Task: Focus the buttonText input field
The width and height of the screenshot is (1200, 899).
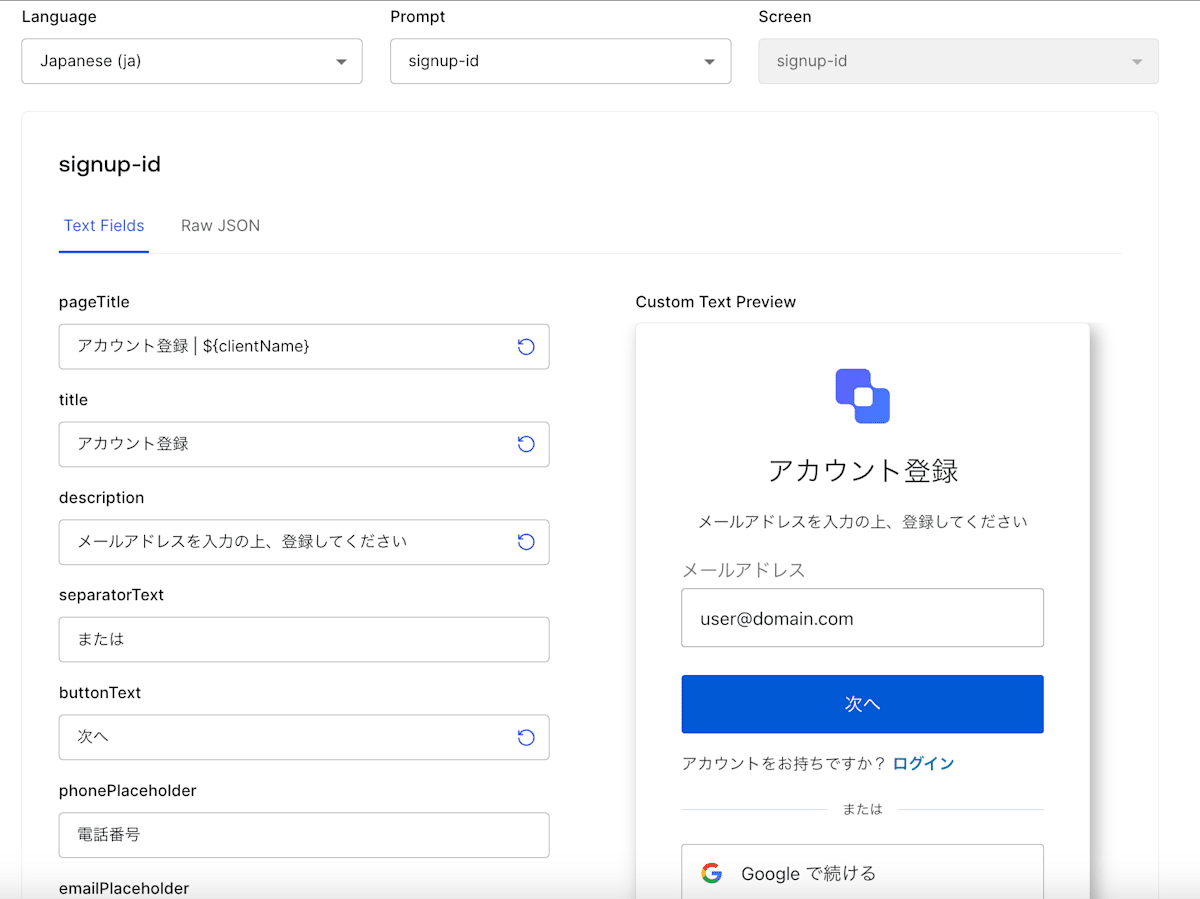Action: [x=304, y=737]
